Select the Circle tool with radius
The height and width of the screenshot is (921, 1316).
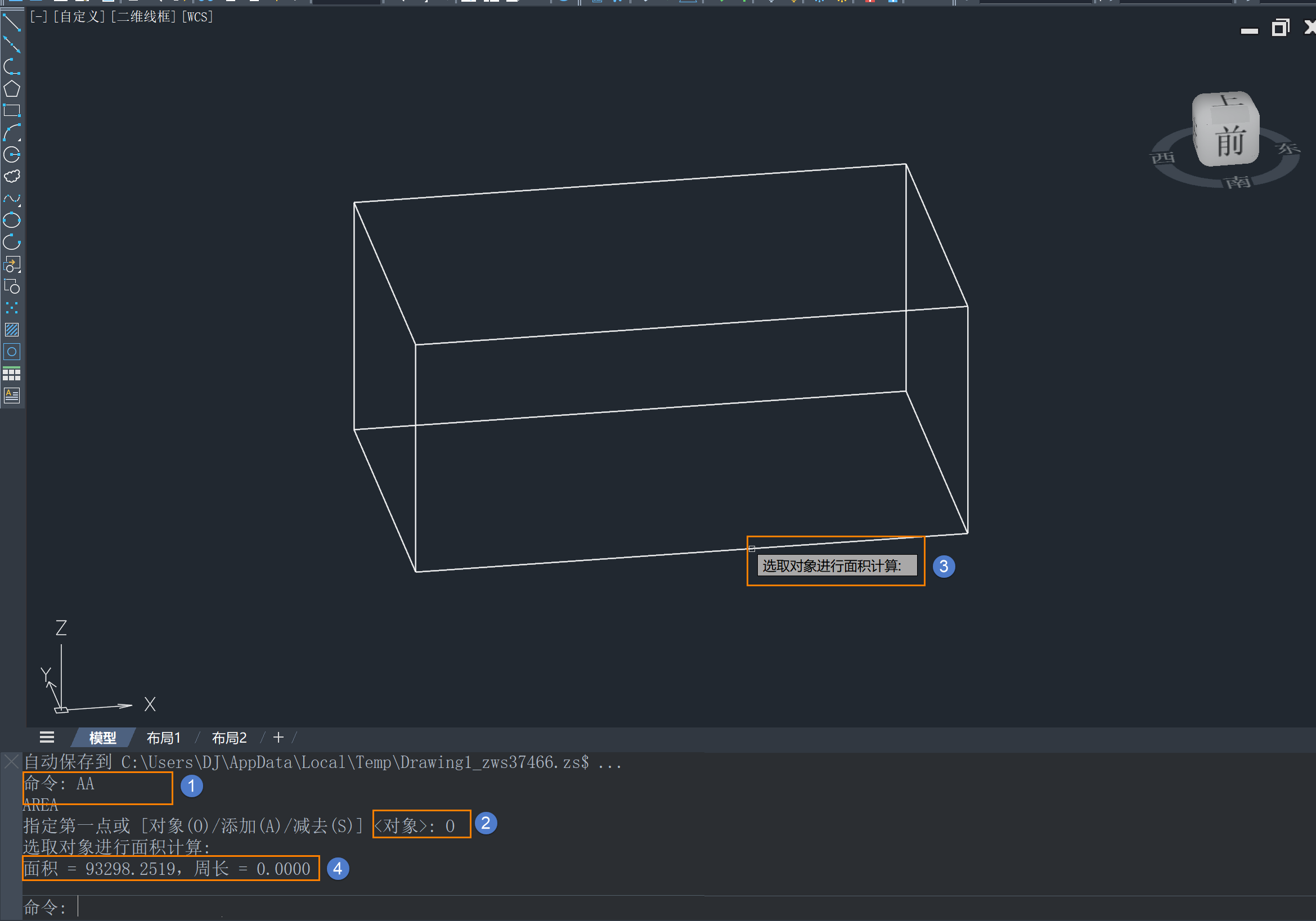pyautogui.click(x=11, y=154)
